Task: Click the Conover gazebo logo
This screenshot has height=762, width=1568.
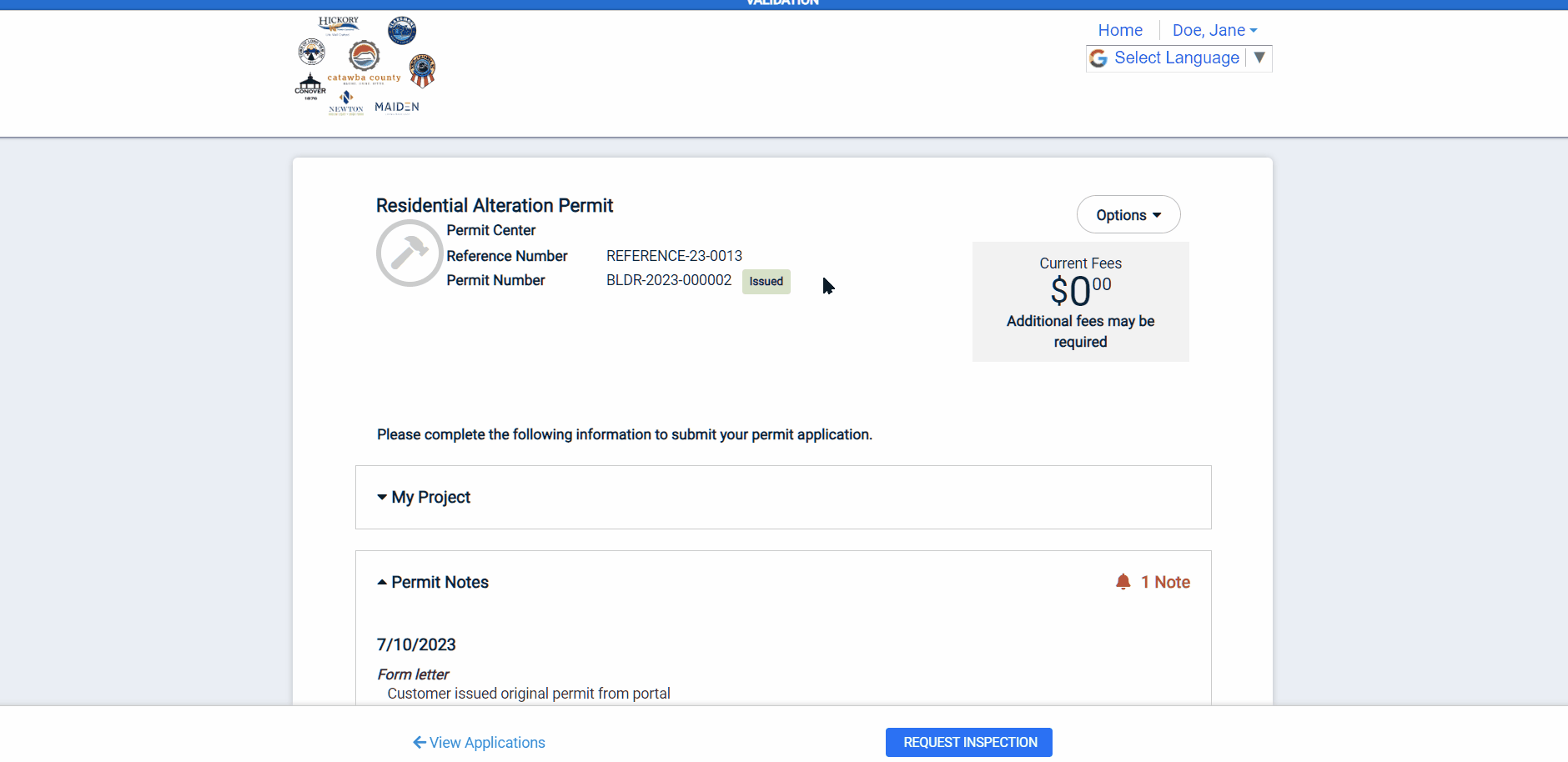Action: coord(310,85)
